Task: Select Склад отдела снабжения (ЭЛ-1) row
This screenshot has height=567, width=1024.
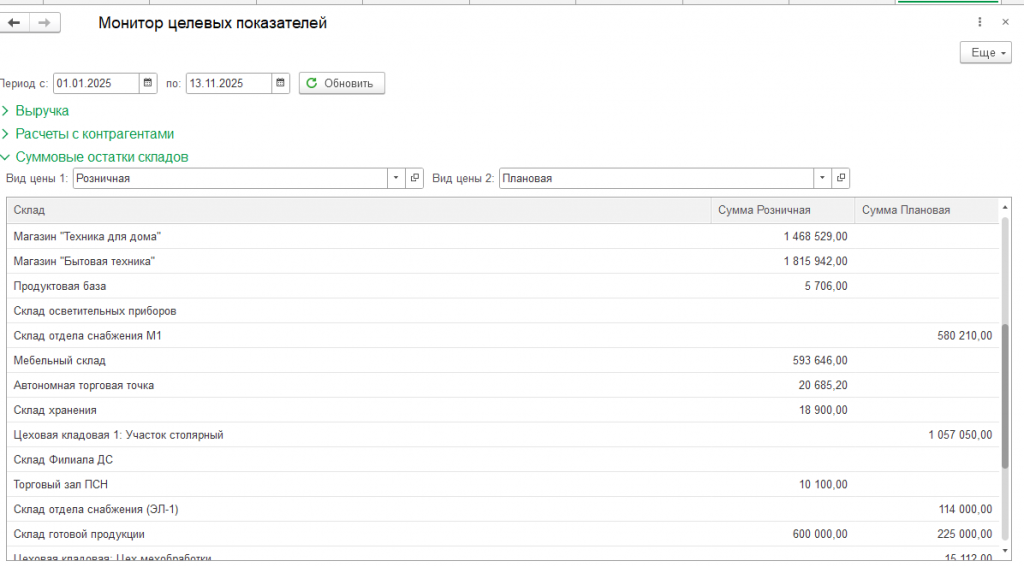Action: 503,510
